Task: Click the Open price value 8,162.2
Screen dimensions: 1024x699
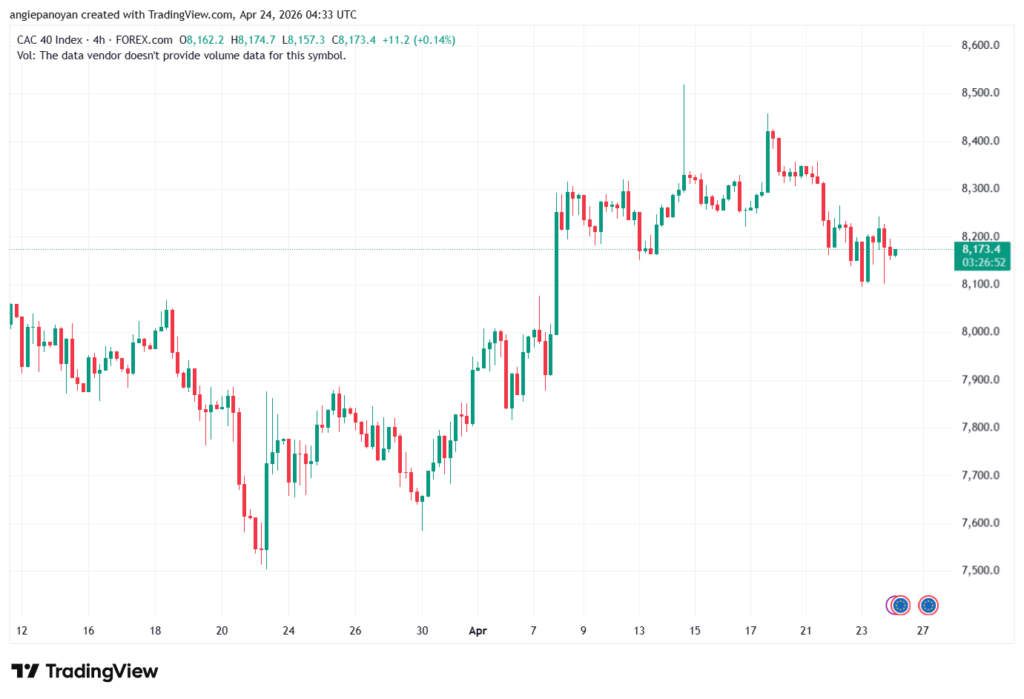Action: [x=203, y=40]
